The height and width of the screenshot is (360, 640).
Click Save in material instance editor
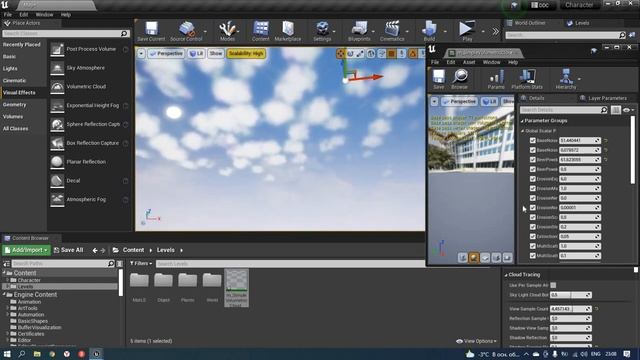439,79
